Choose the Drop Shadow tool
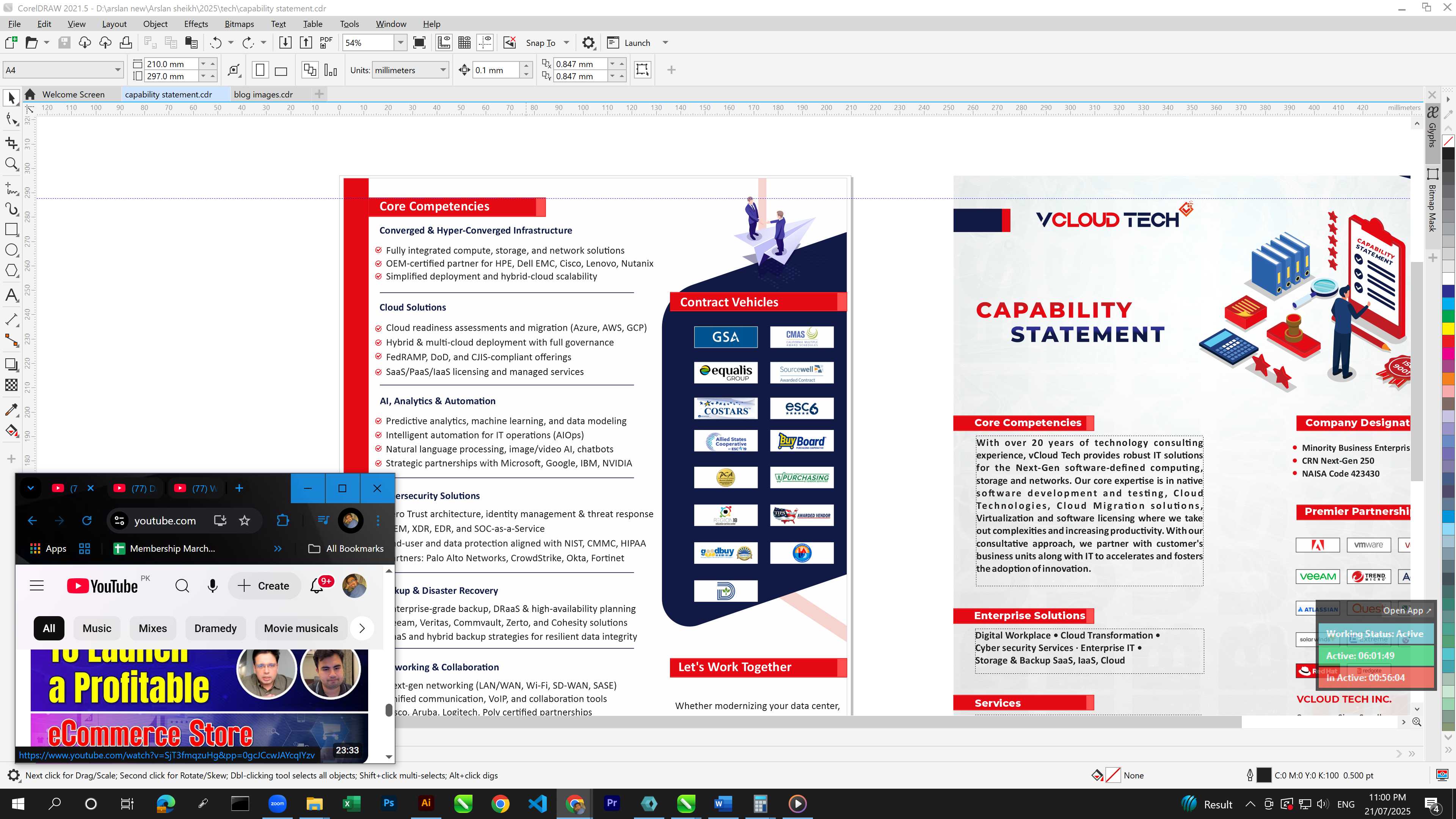 (11, 364)
